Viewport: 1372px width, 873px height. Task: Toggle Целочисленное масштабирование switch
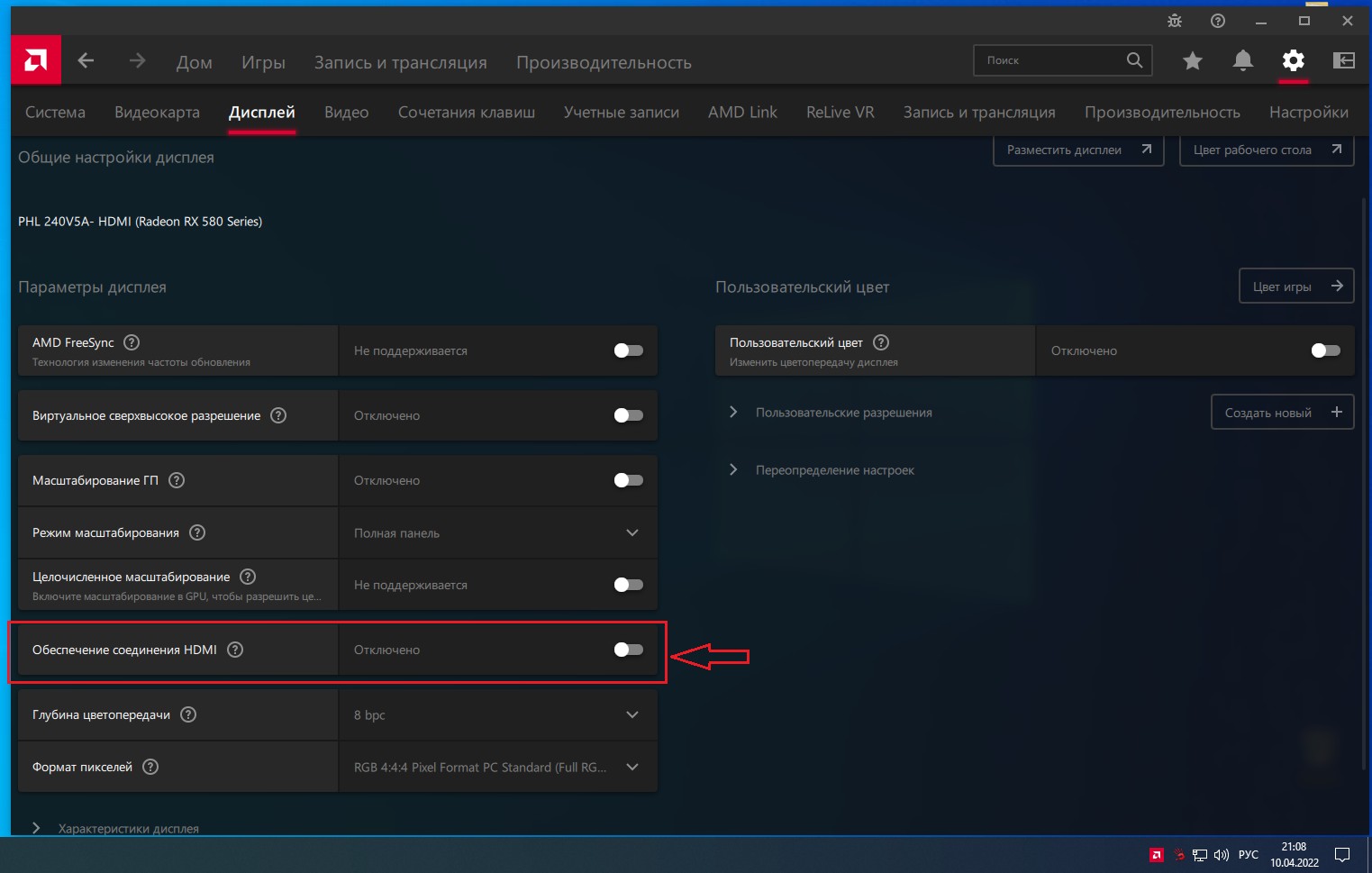pos(629,585)
